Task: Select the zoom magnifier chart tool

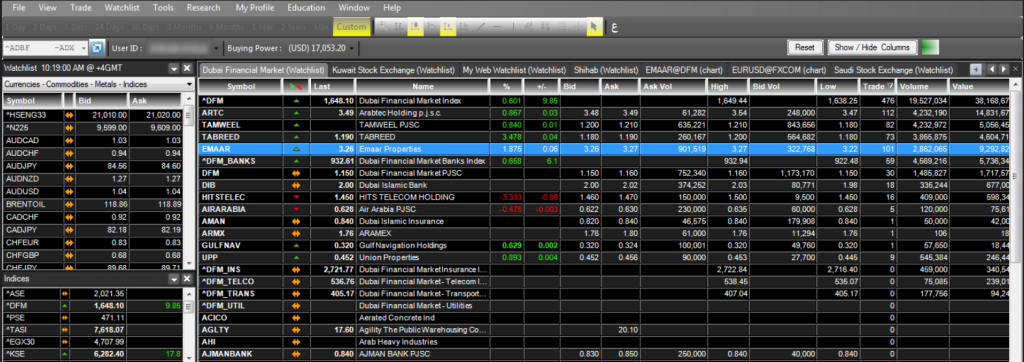Action: tap(383, 26)
